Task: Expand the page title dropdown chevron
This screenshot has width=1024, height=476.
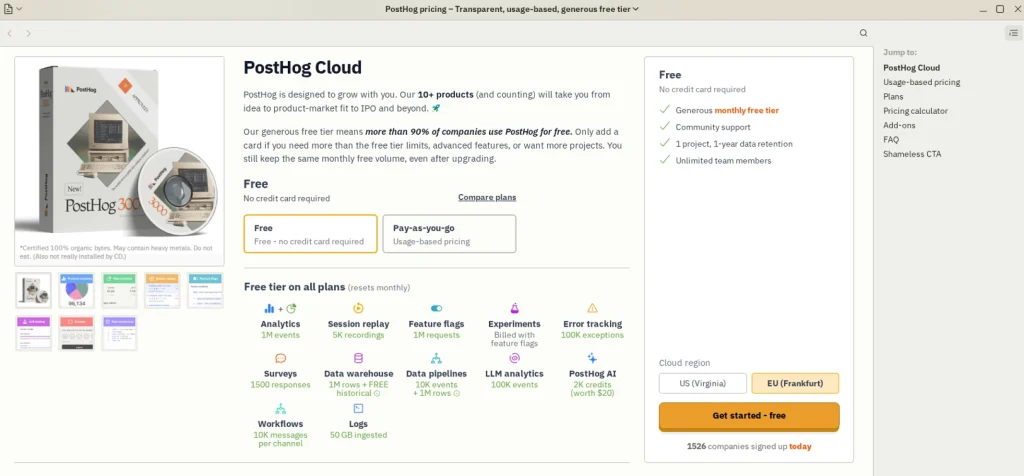Action: 635,9
